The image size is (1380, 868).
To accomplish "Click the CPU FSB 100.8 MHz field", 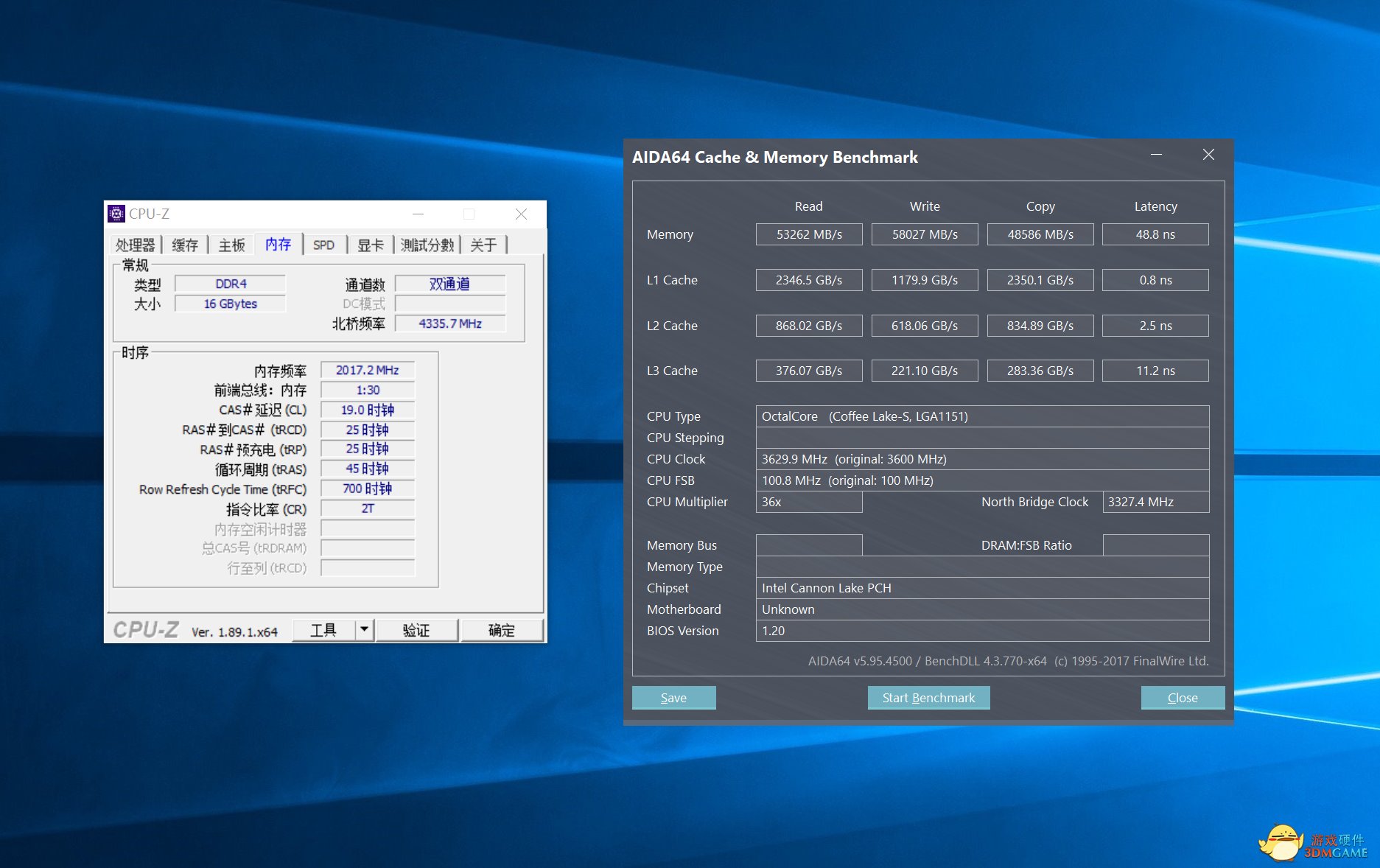I will 982,480.
